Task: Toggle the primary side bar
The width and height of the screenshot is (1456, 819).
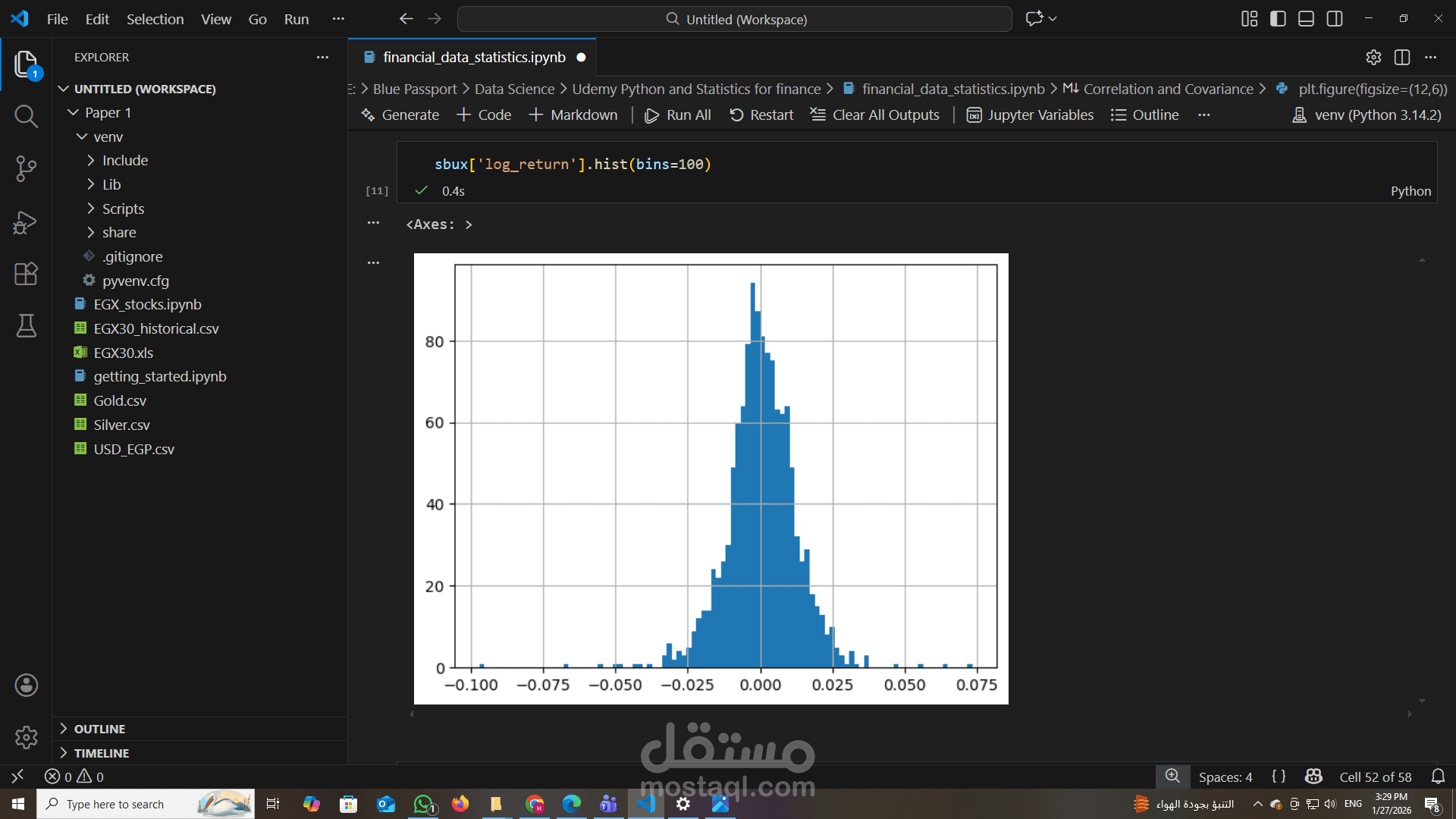Action: tap(1278, 19)
